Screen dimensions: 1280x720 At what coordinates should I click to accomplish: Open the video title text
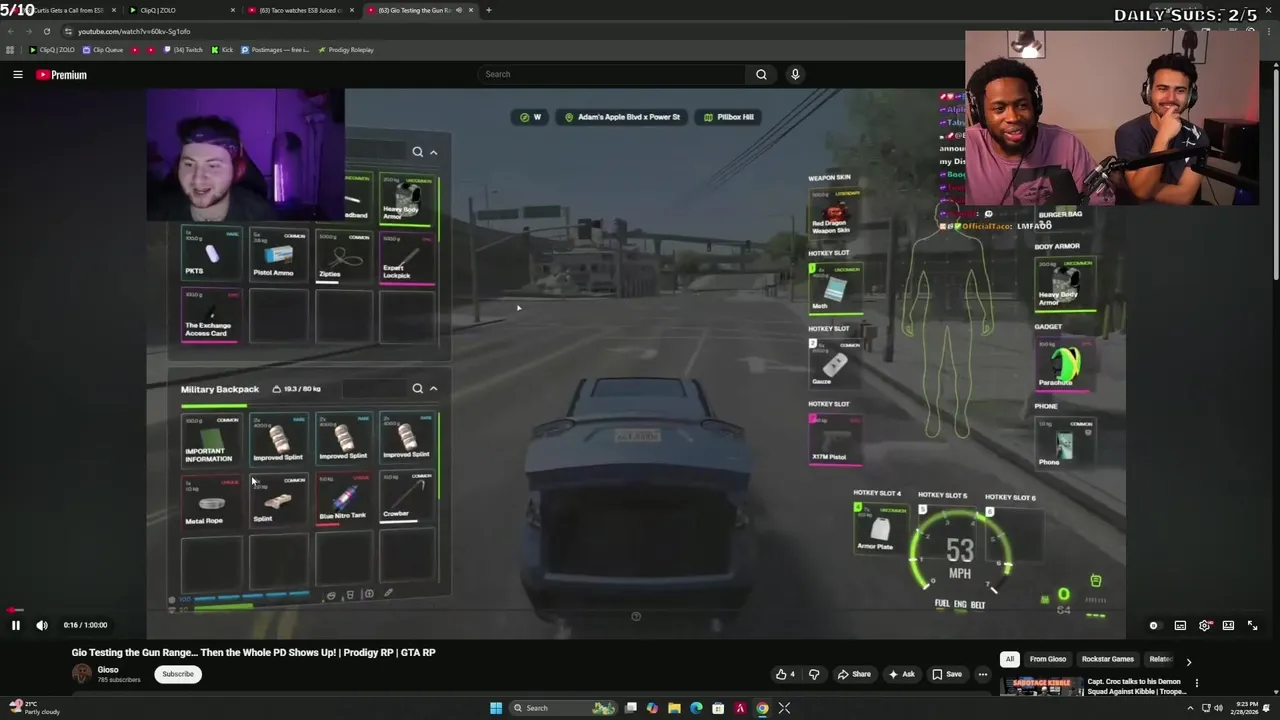[x=253, y=652]
